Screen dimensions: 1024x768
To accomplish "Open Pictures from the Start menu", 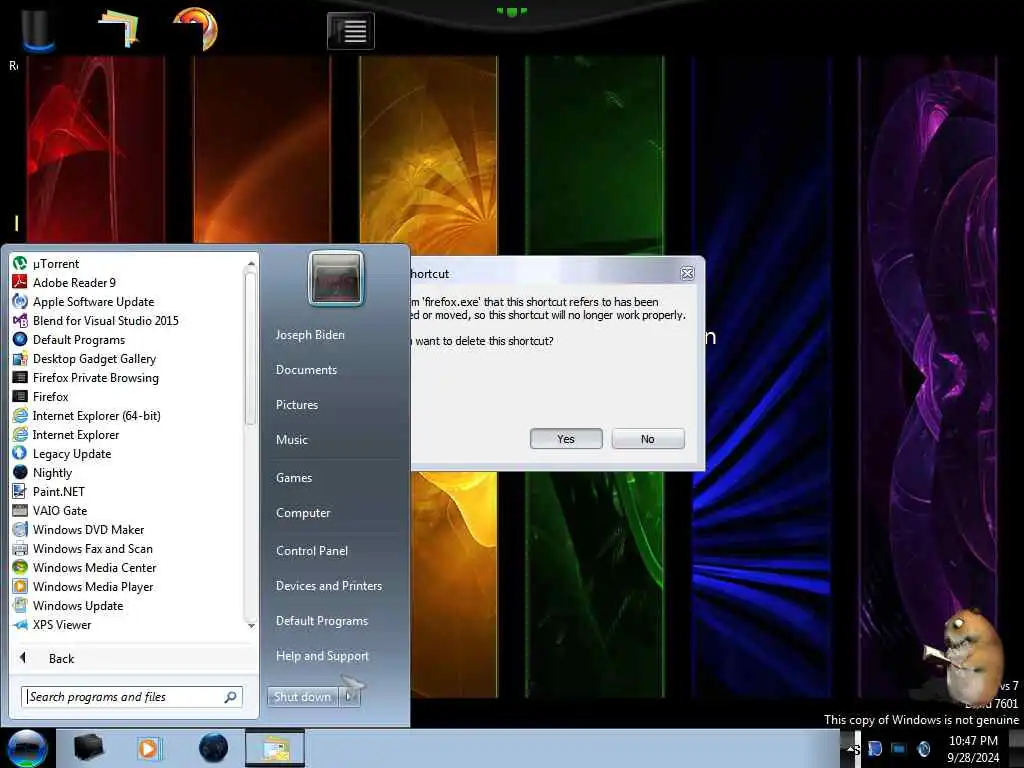I will point(296,405).
